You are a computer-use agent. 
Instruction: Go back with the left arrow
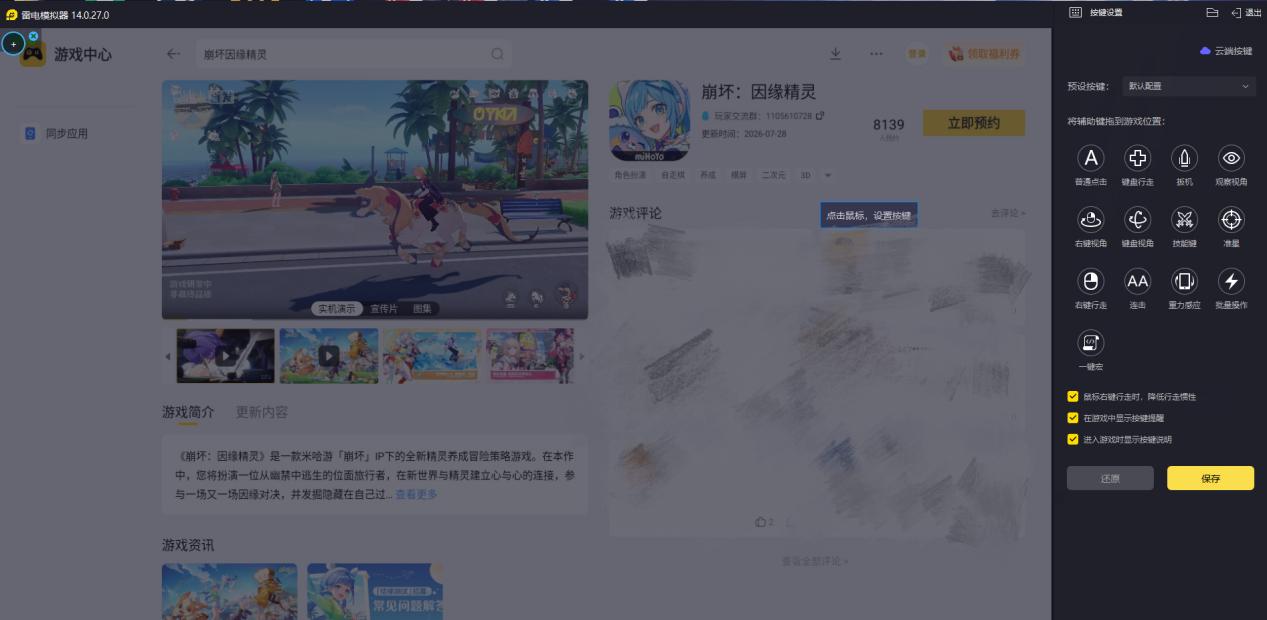pos(174,54)
